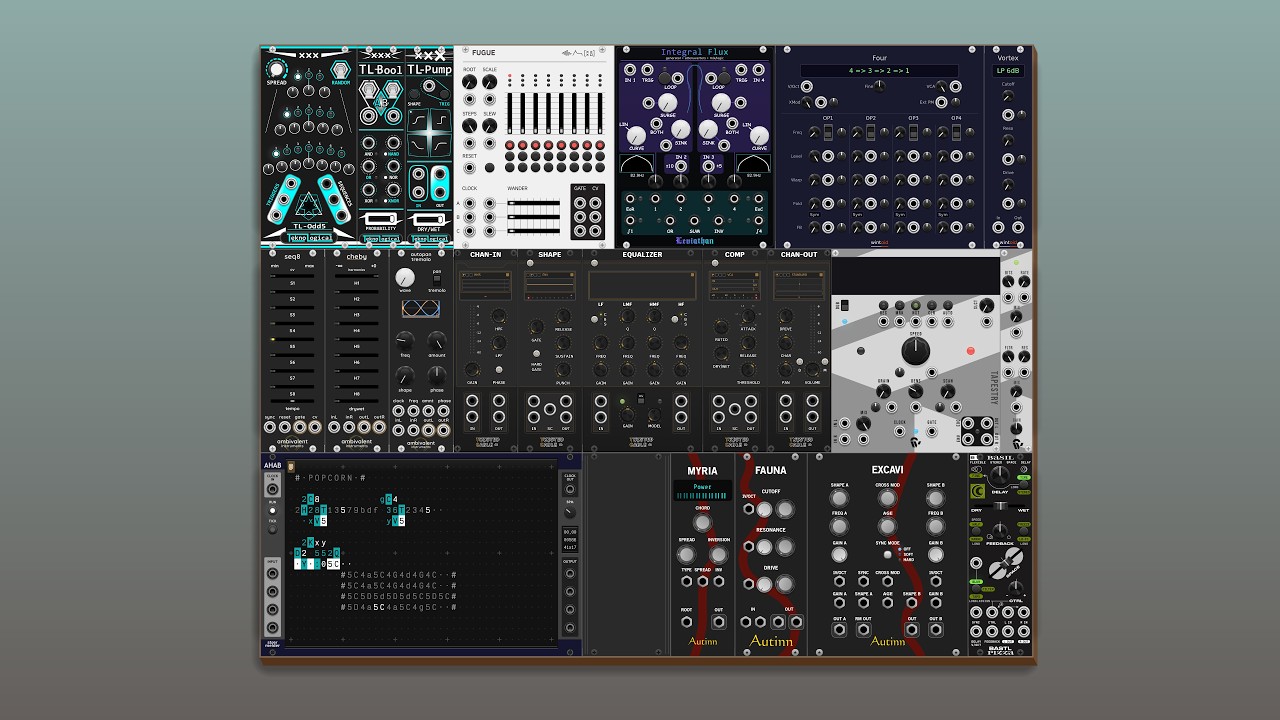This screenshot has width=1280, height=720.
Task: Click the BPM knob on AHAB
Action: (x=570, y=511)
